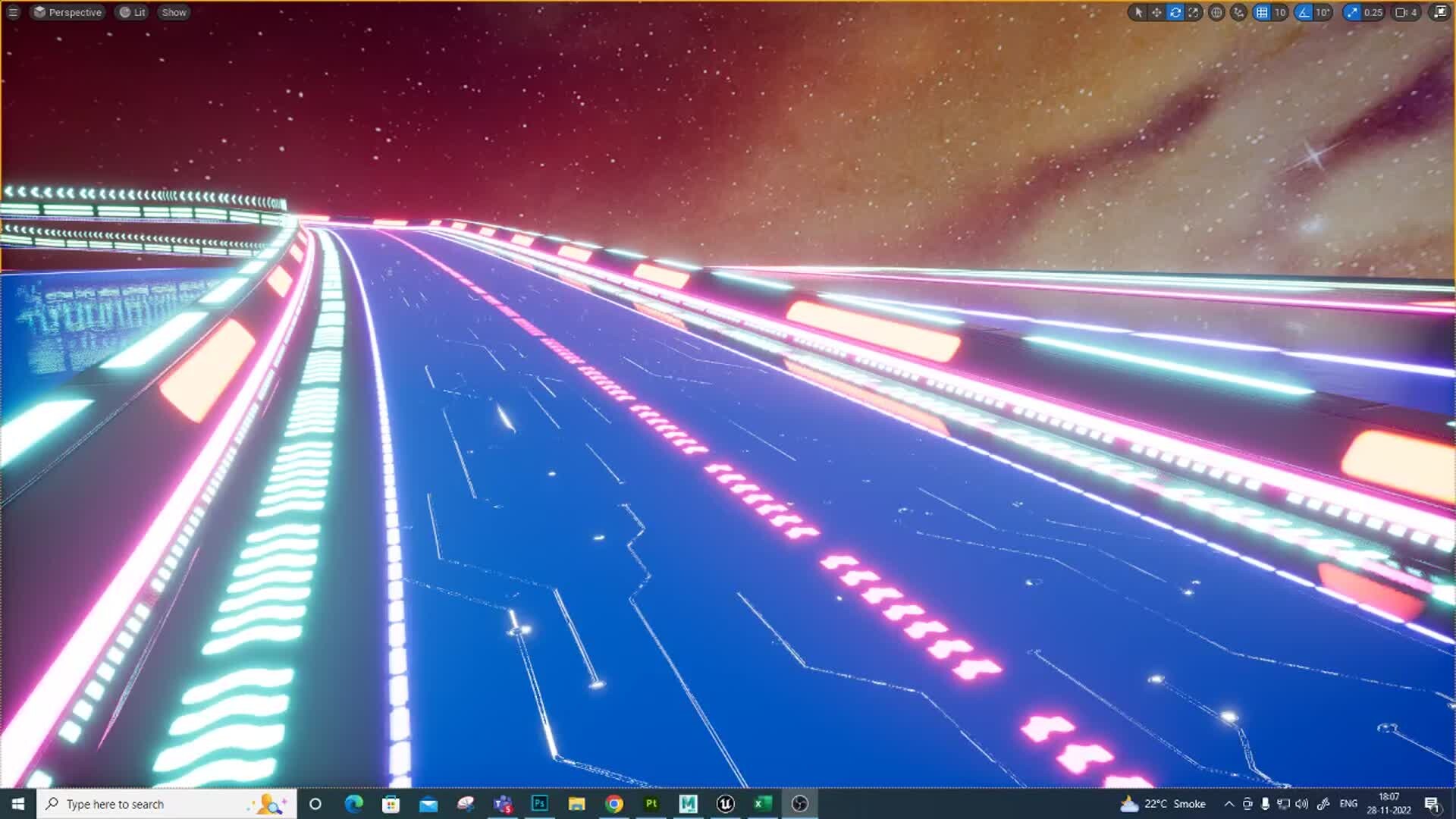This screenshot has width=1456, height=819.
Task: Select the Scale tool
Action: (1193, 12)
